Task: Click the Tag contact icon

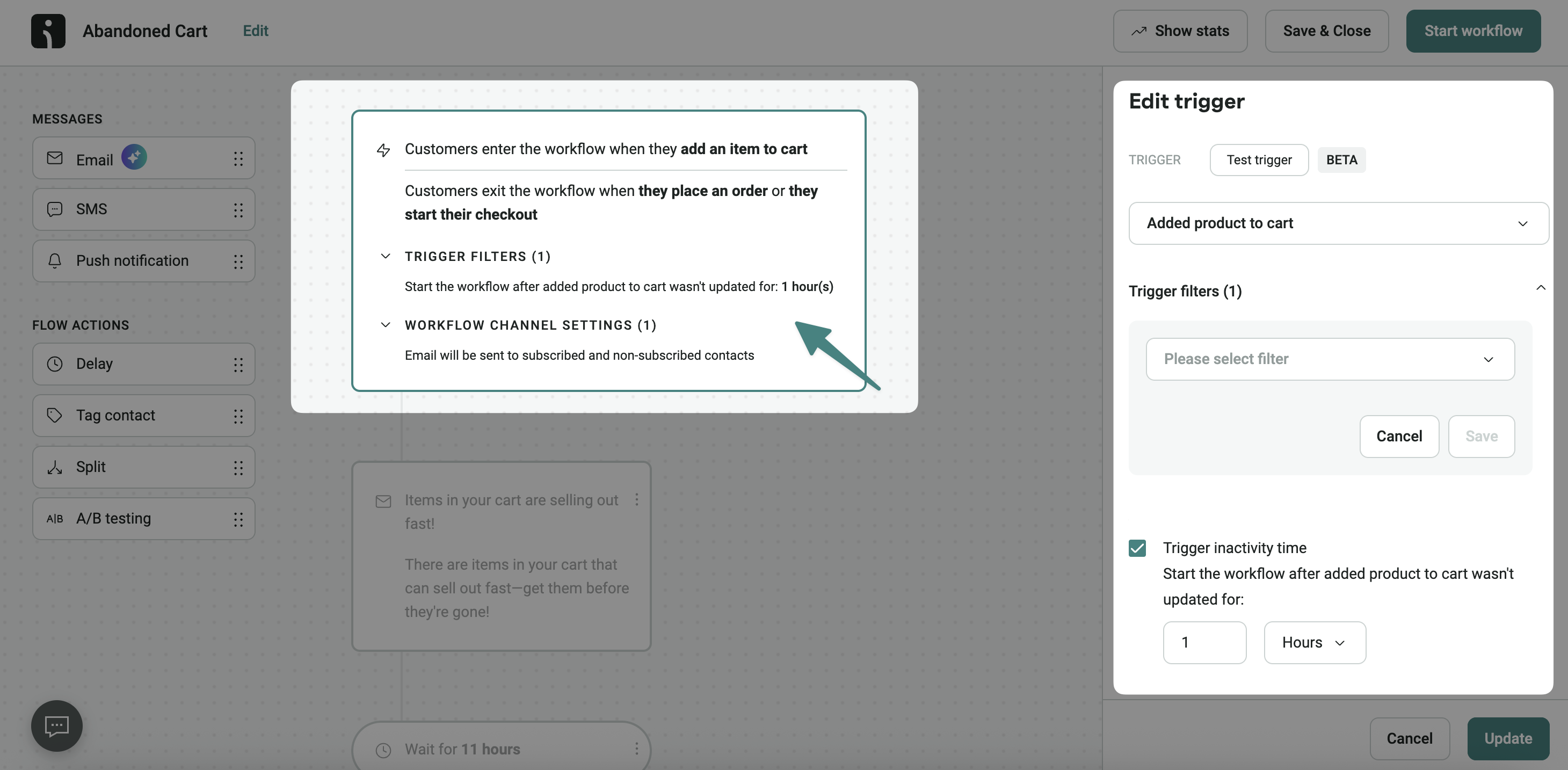Action: click(54, 415)
